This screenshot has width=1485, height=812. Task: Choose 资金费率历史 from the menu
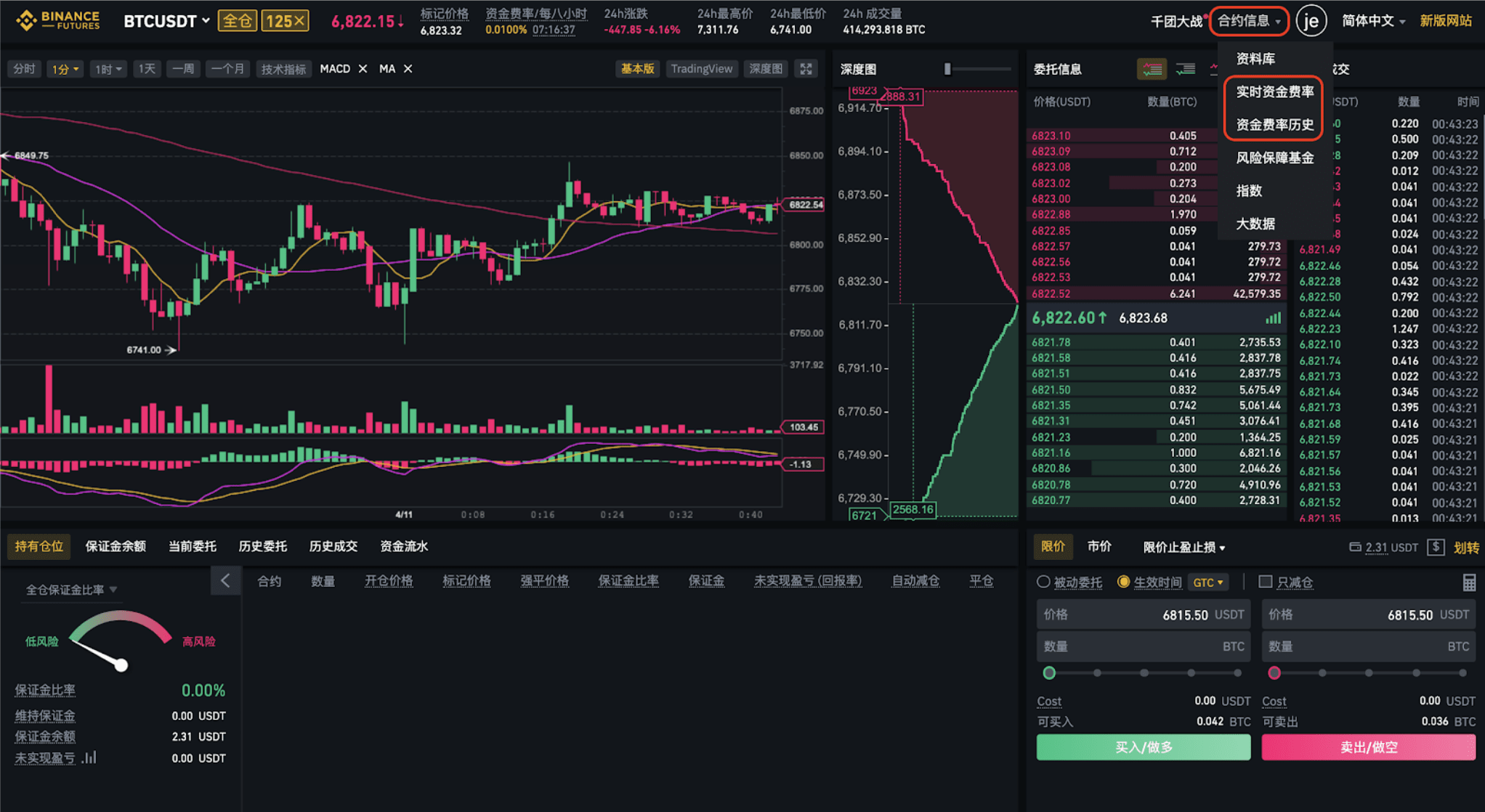[1274, 125]
